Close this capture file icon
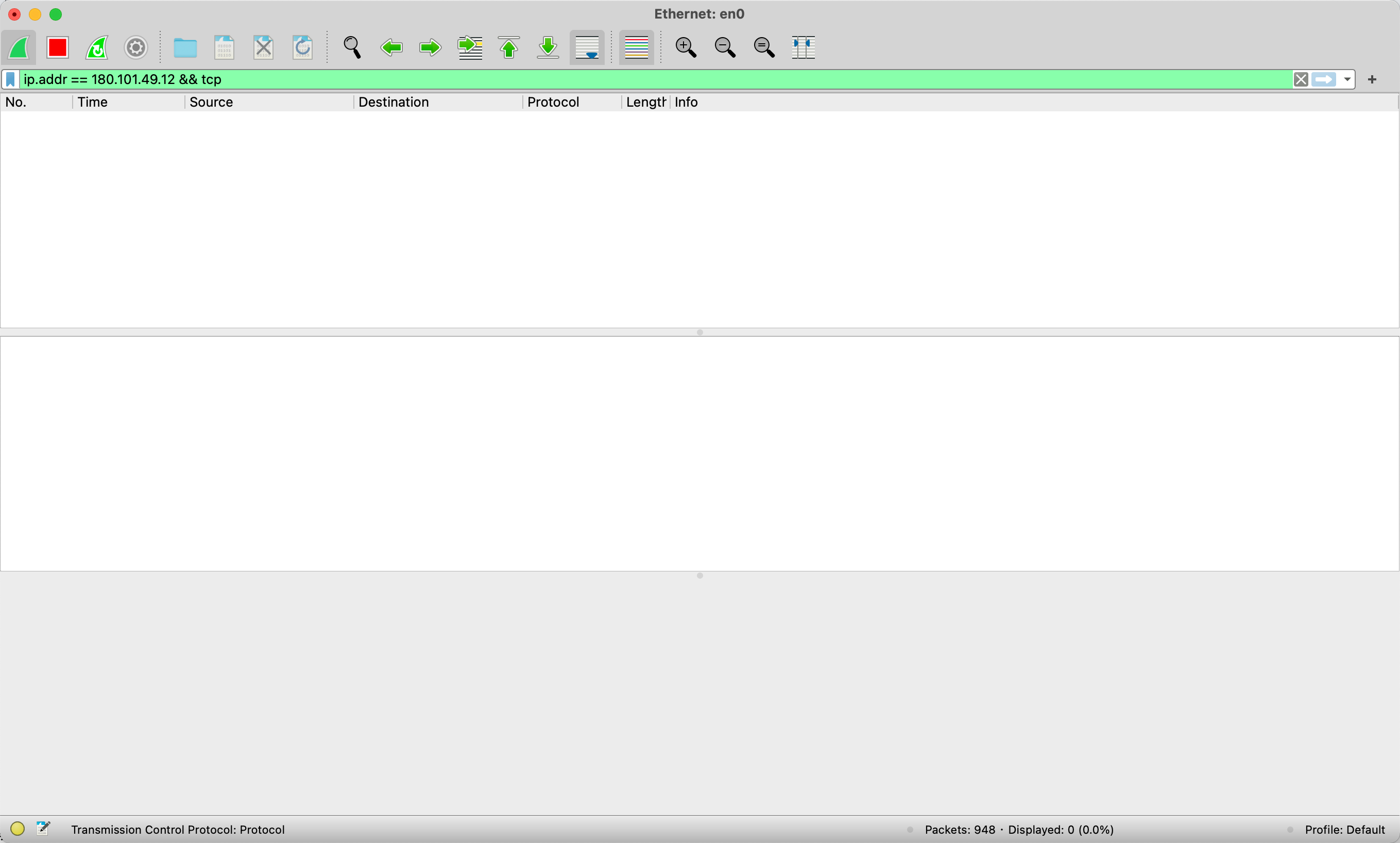Image resolution: width=1400 pixels, height=843 pixels. (x=263, y=48)
